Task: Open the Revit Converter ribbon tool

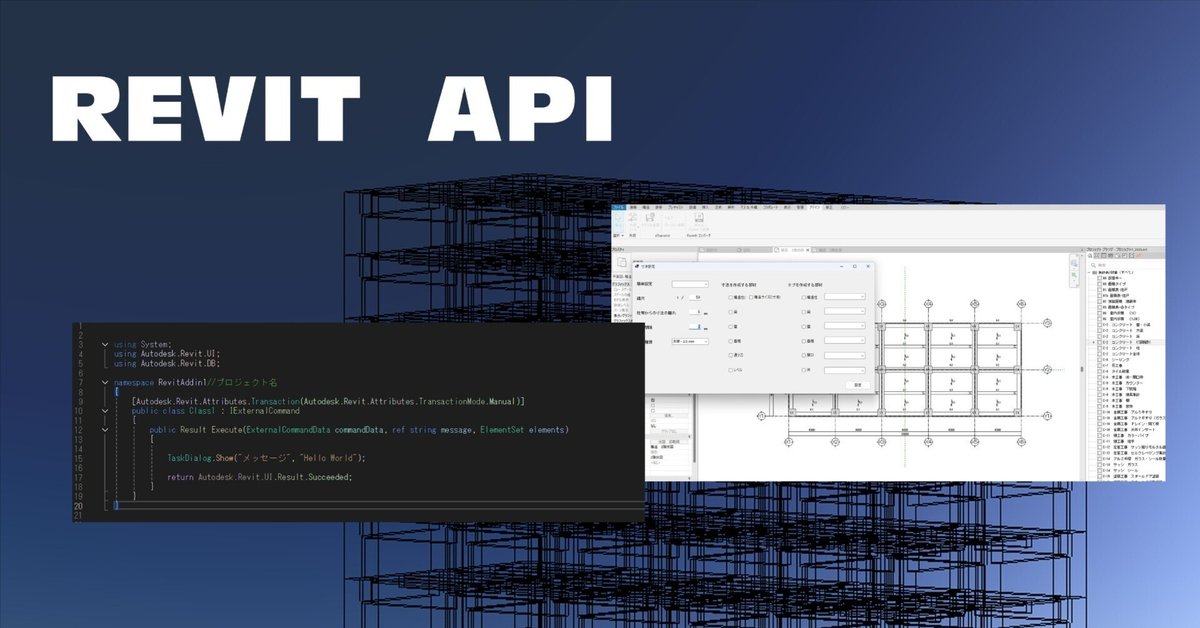Action: pos(698,217)
